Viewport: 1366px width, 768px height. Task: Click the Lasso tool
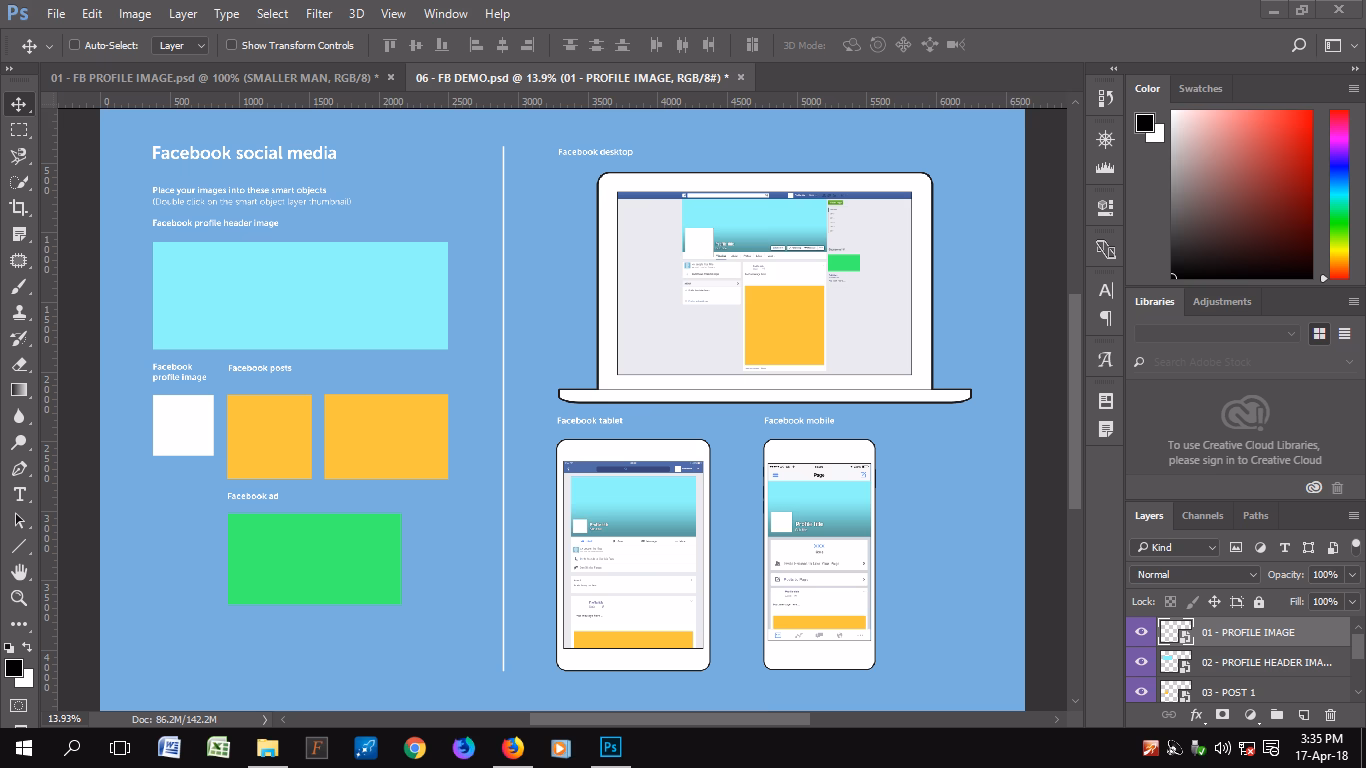coord(19,156)
